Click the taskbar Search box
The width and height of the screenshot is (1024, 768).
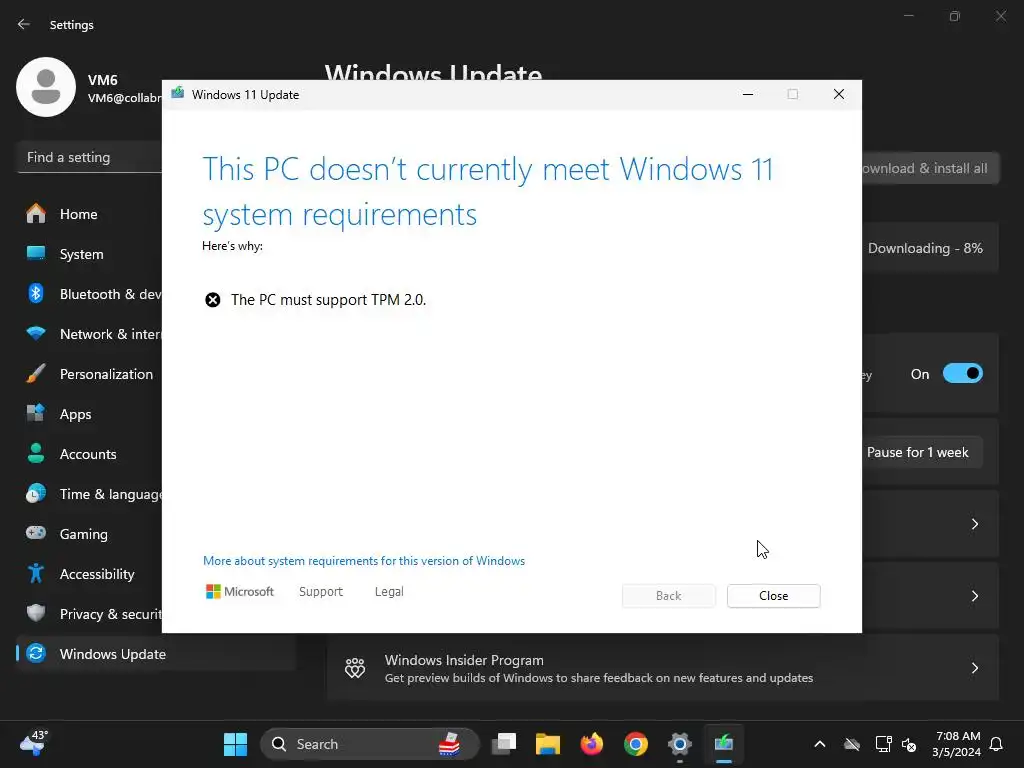coord(370,744)
